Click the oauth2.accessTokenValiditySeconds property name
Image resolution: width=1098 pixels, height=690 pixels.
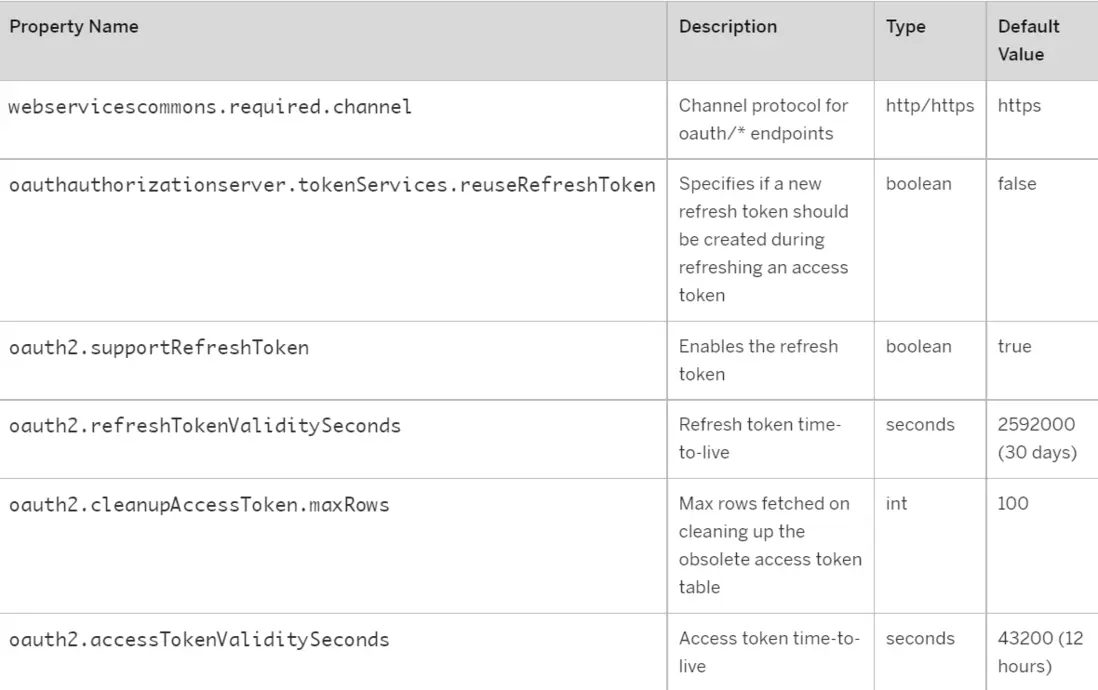(x=199, y=638)
